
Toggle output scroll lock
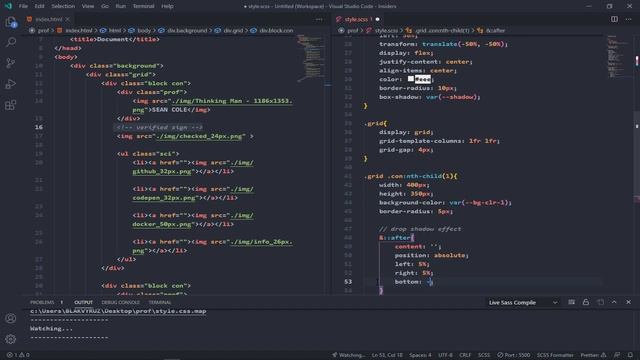coord(586,302)
